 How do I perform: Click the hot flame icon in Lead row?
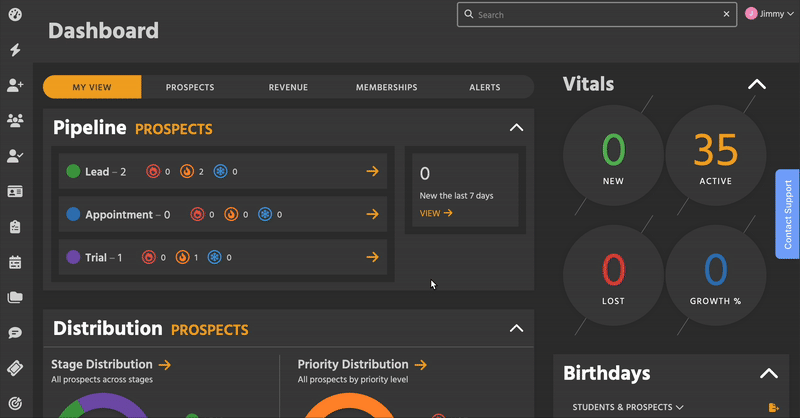click(x=152, y=172)
